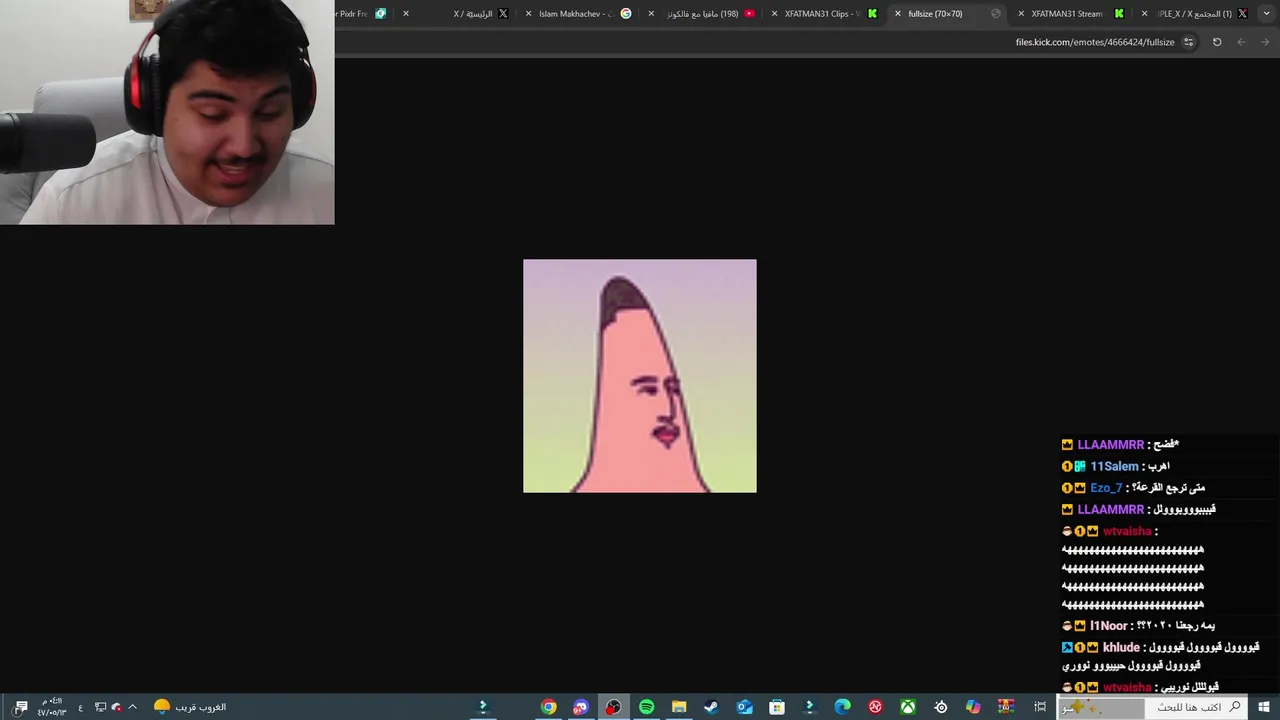This screenshot has height=720, width=1280.
Task: Open SteelSeries app from the taskbar
Action: (941, 707)
